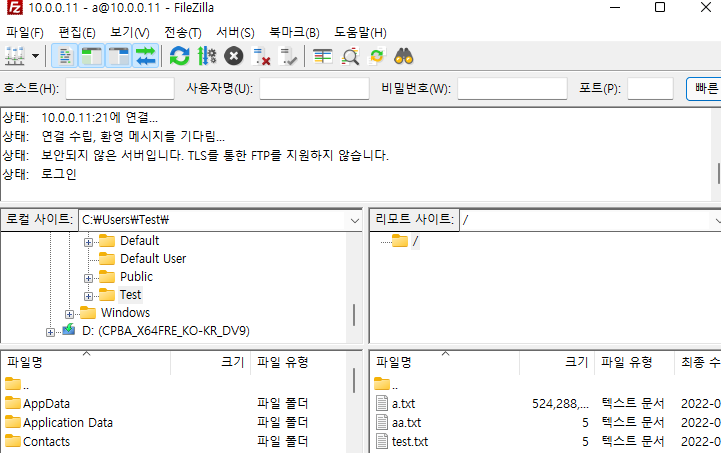Screen dimensions: 721x453
Task: Open the 도움말(H) menu
Action: point(360,32)
